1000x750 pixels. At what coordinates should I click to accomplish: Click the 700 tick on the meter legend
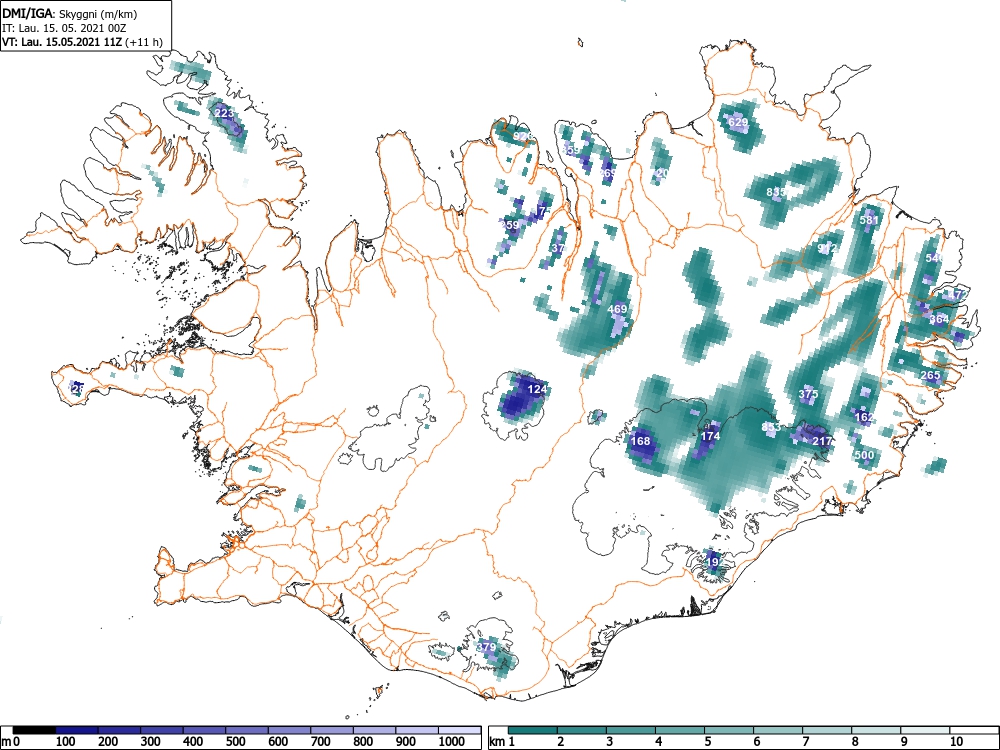320,742
